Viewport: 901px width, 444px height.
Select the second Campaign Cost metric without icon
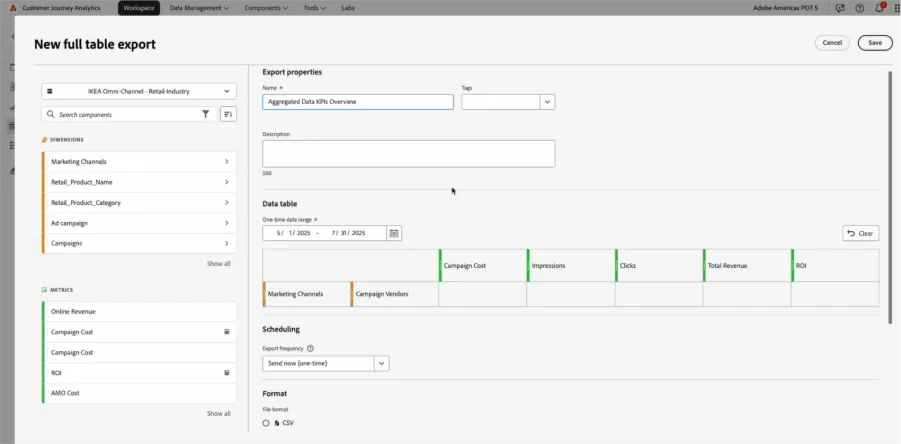(139, 353)
